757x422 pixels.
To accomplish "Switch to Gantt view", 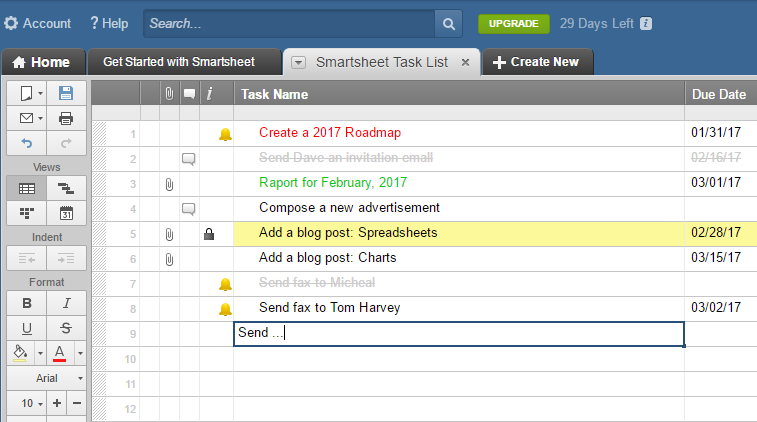I will tap(66, 188).
